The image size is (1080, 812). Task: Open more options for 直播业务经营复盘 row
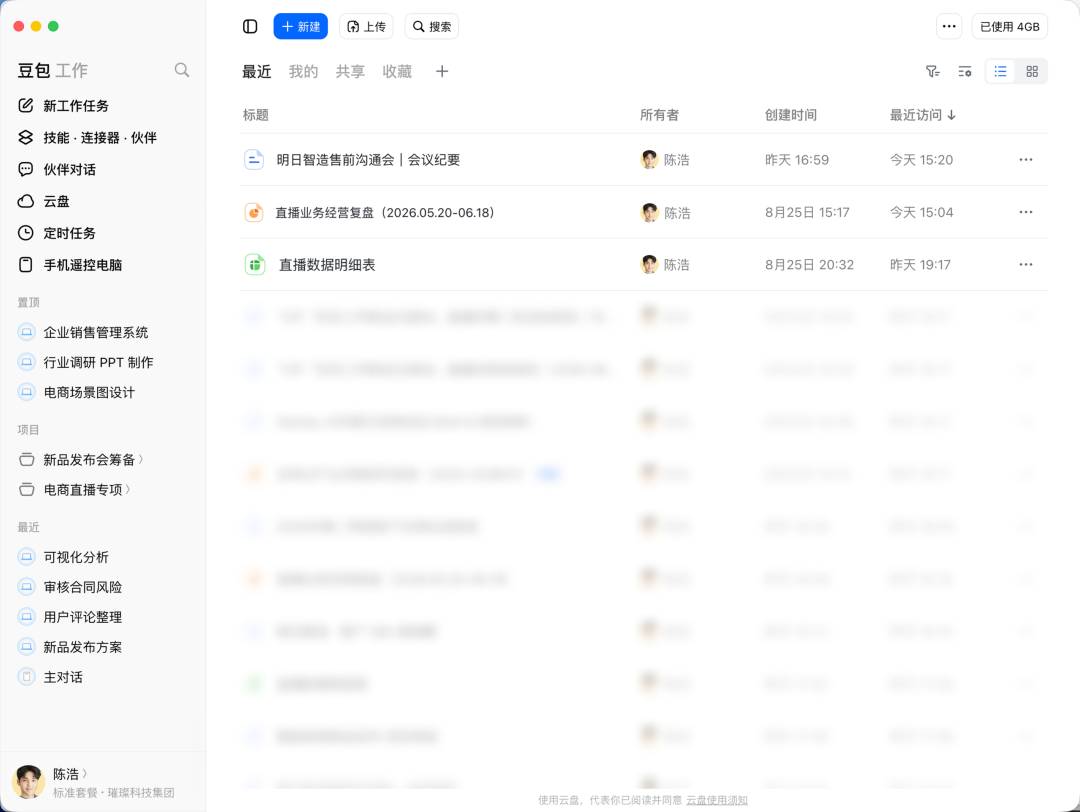tap(1026, 212)
